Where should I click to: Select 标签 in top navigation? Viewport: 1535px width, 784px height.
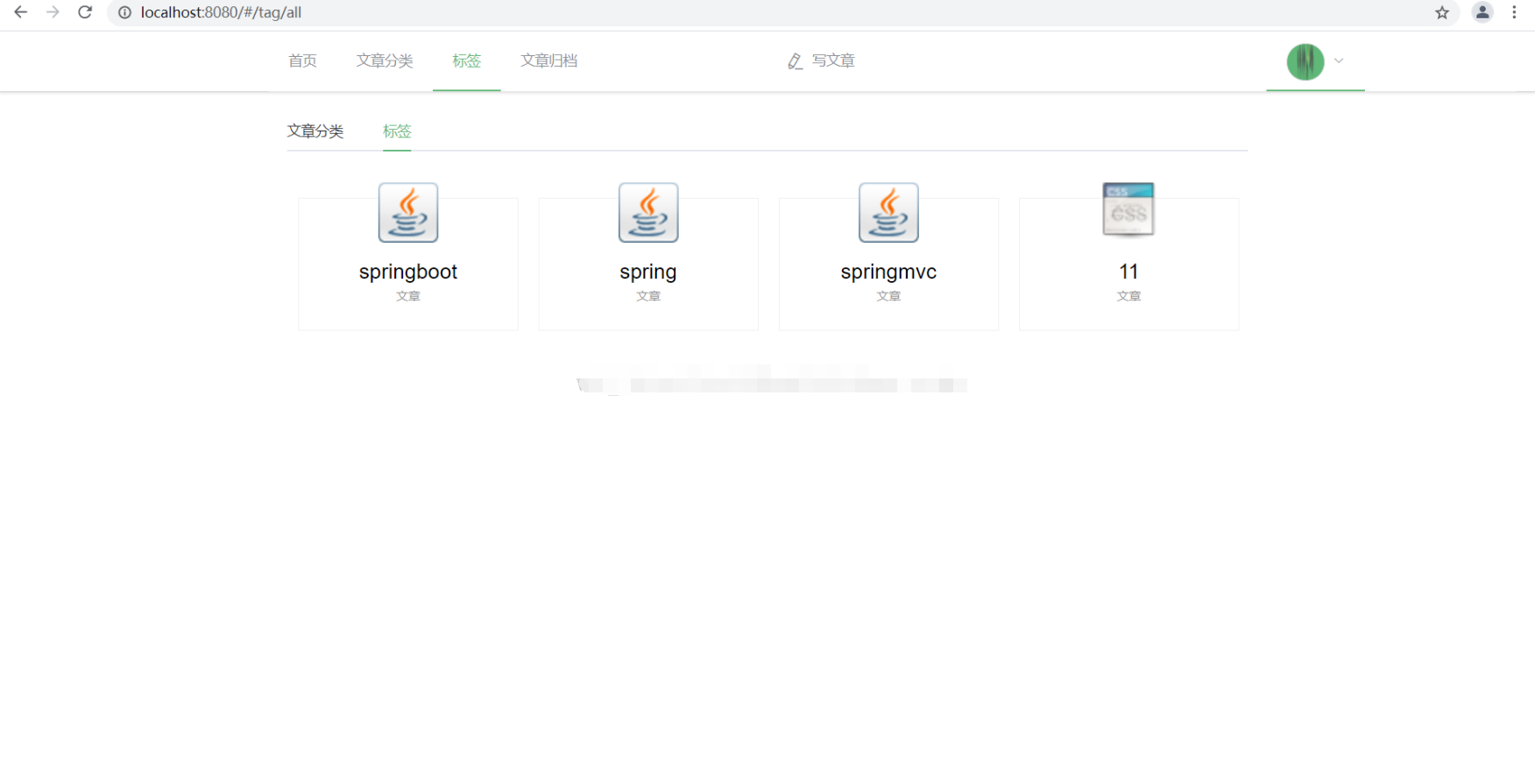point(466,60)
